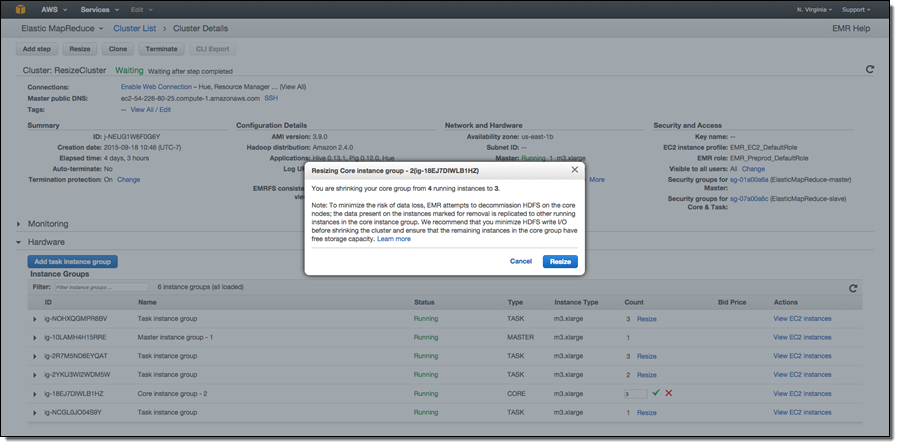
Task: Click Cancel in the resize dialog
Action: coord(520,261)
